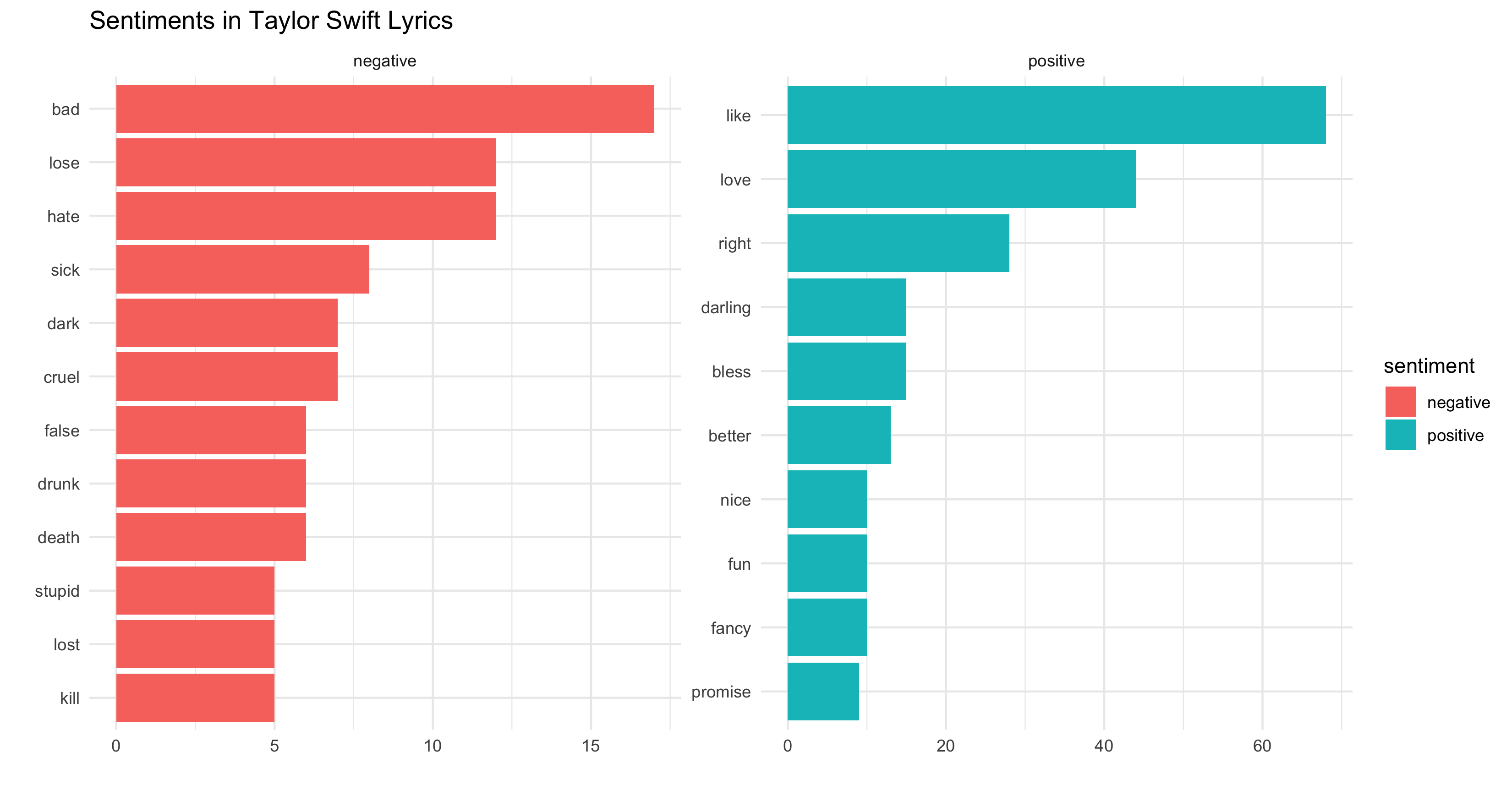Screen dimensions: 1512x790
Task: Click the red negative legend swatch
Action: 1400,402
